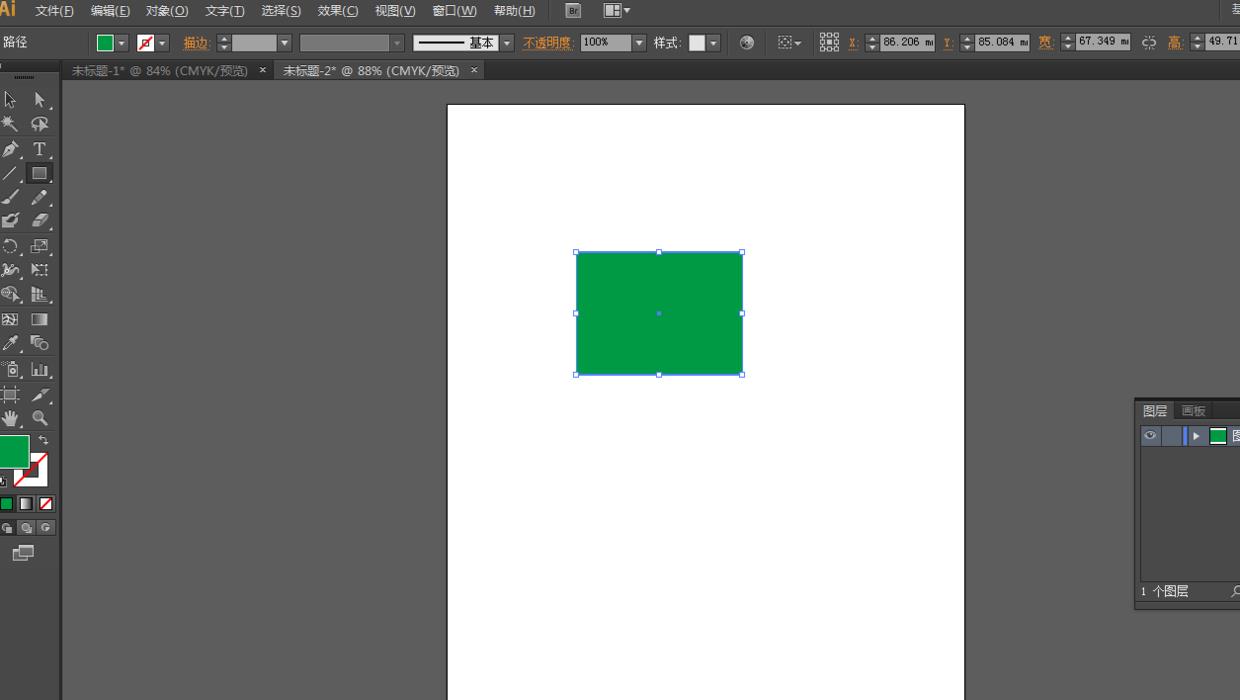Viewport: 1240px width, 700px height.
Task: Select the Symbol Sprayer tool
Action: 10,370
